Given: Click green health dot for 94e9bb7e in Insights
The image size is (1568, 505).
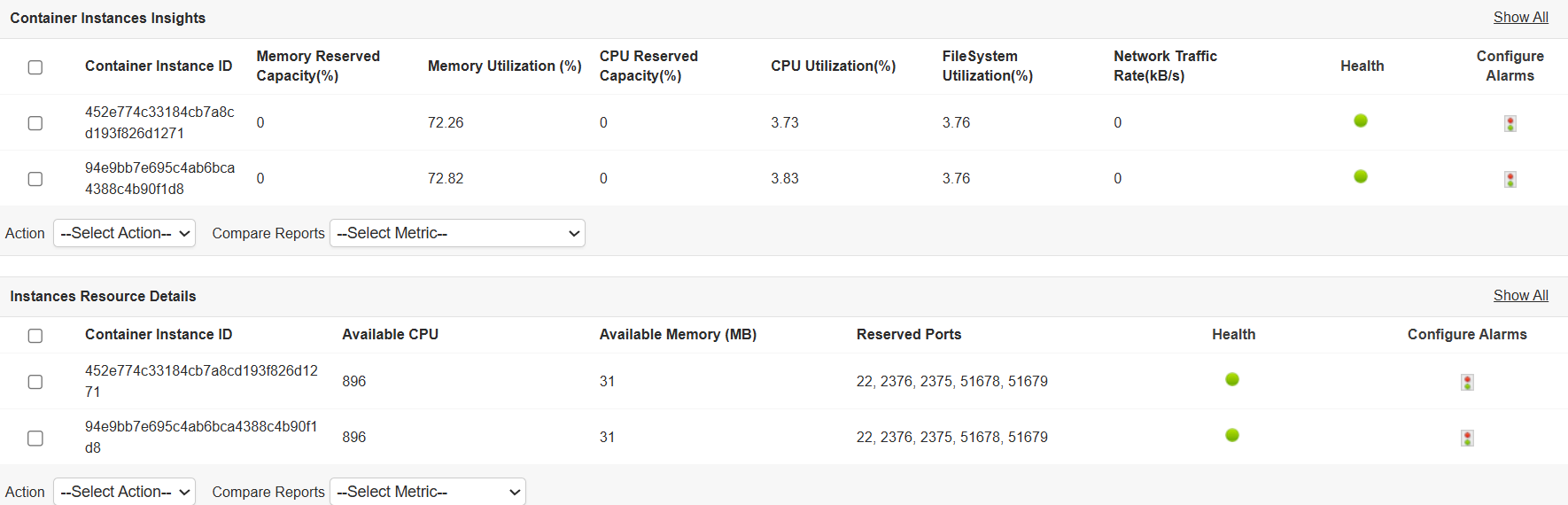Looking at the screenshot, I should pos(1361,176).
